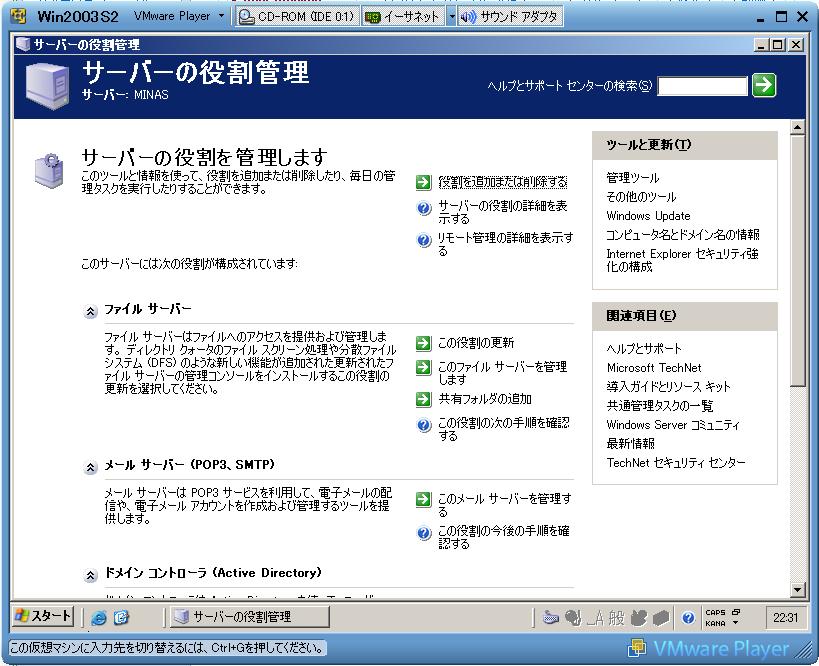Open 導入ガイドとリソース キット link
Image resolution: width=819 pixels, height=666 pixels.
tap(669, 387)
